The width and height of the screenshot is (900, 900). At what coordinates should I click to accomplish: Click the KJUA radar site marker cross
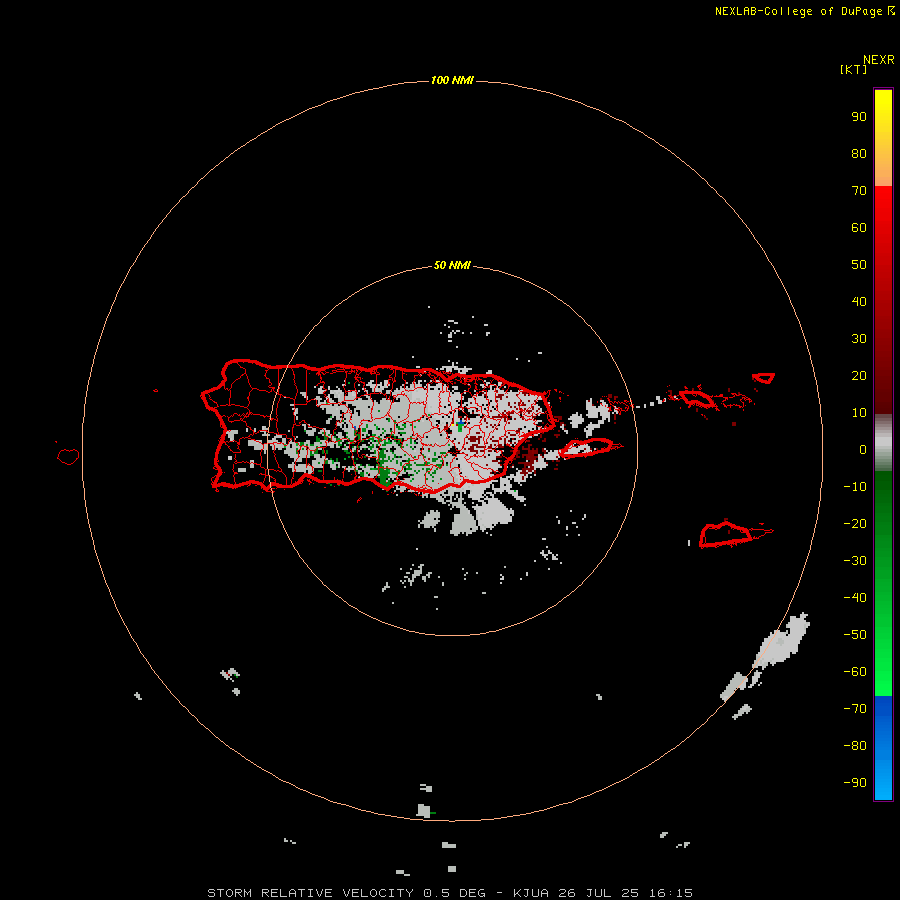point(460,423)
